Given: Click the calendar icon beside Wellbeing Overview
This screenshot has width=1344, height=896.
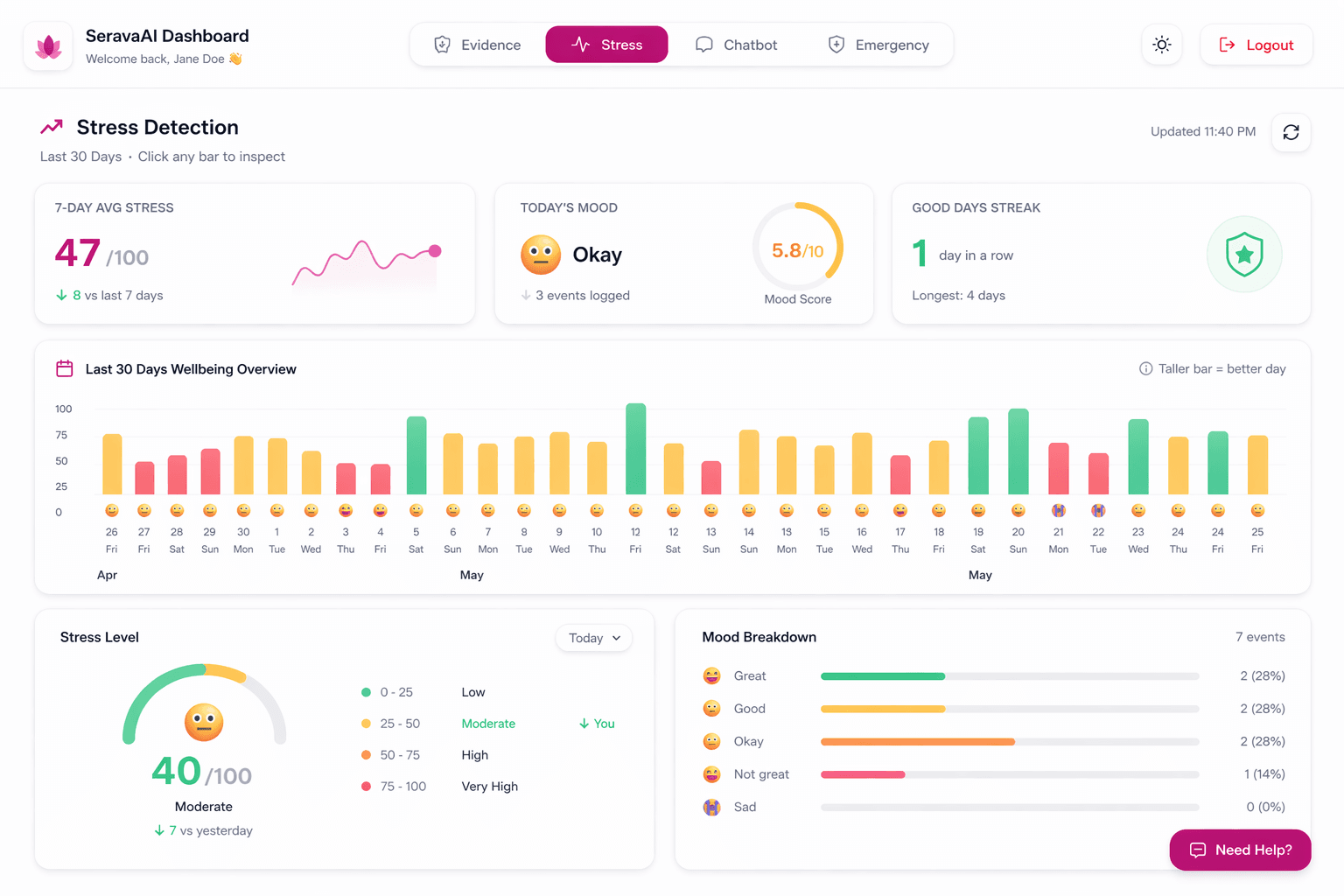Looking at the screenshot, I should 64,368.
